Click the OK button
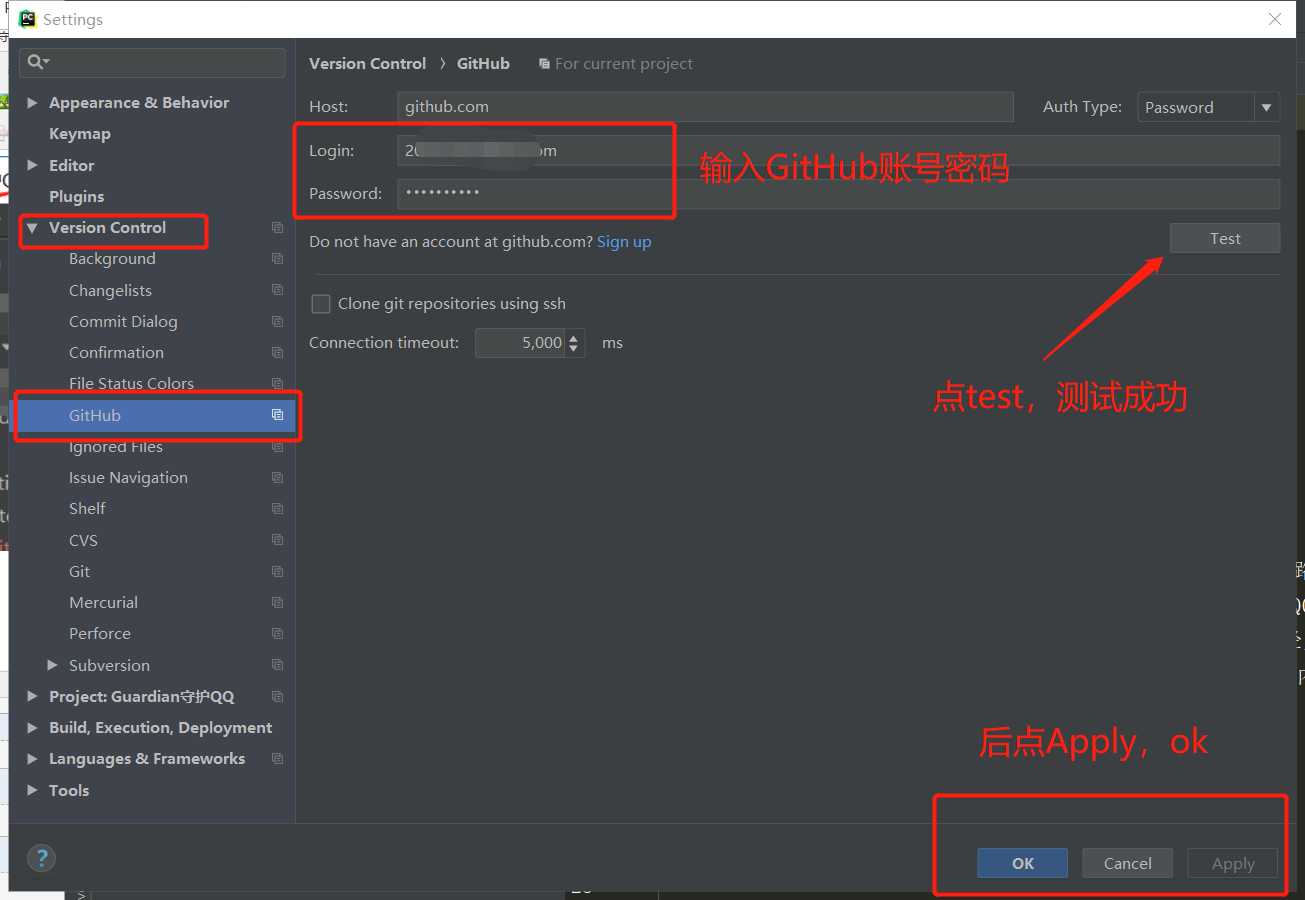Image resolution: width=1305 pixels, height=900 pixels. [x=1022, y=863]
